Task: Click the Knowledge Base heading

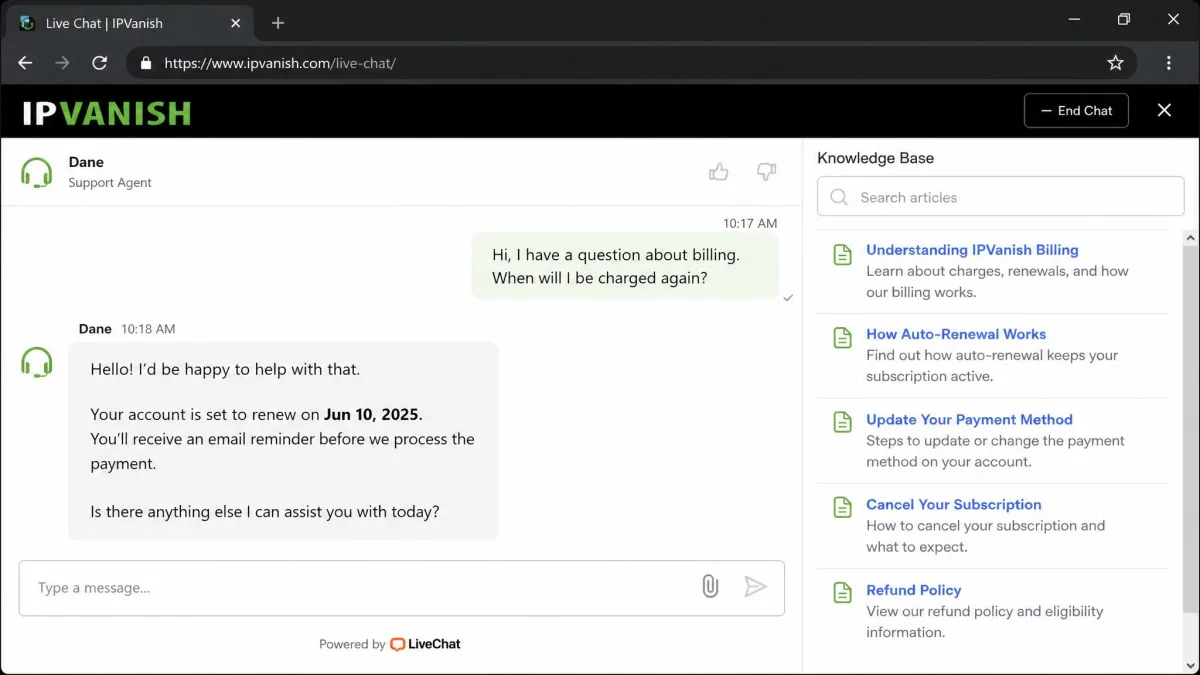Action: (875, 158)
